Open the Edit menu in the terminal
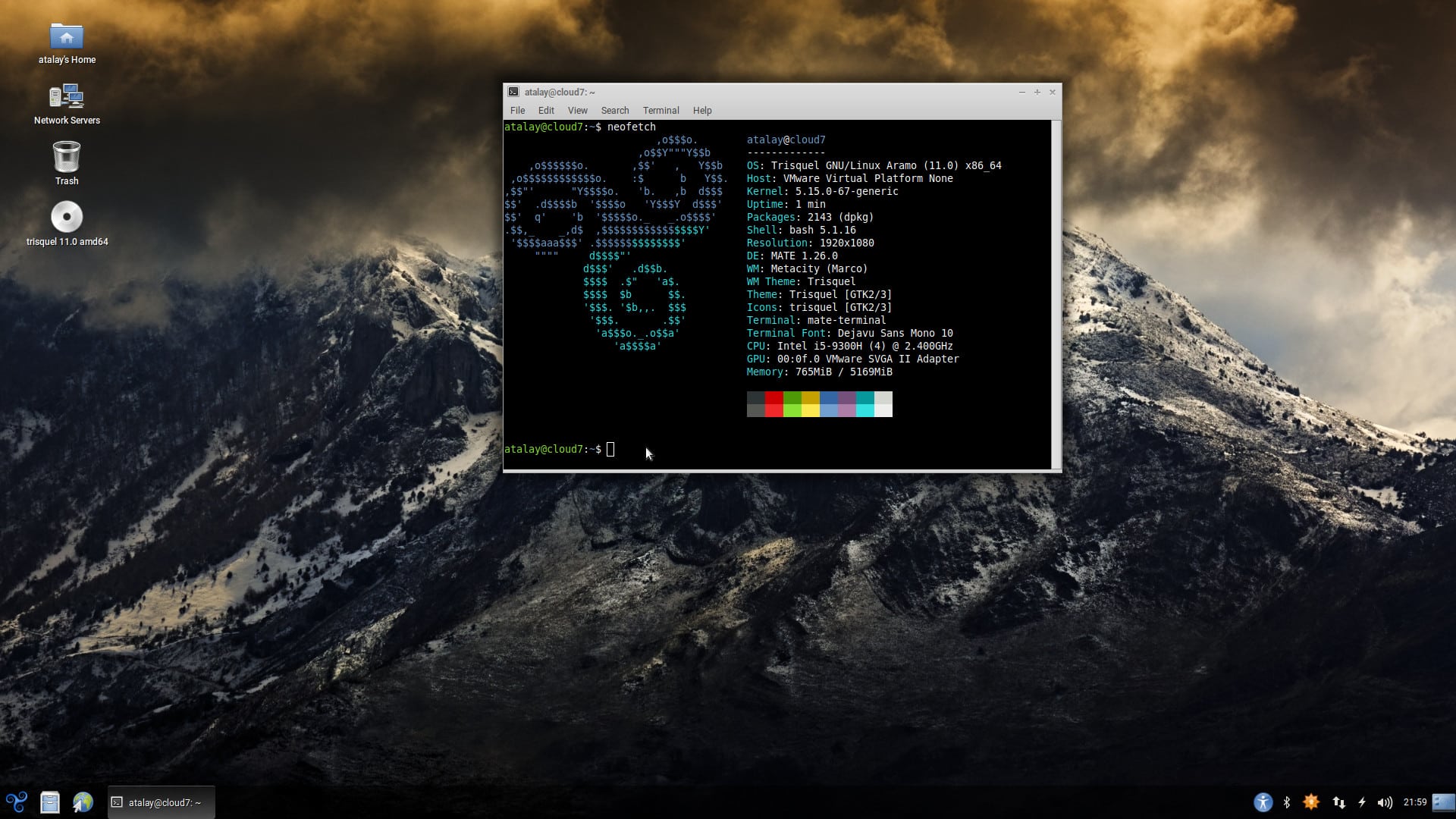Viewport: 1456px width, 819px height. 546,111
